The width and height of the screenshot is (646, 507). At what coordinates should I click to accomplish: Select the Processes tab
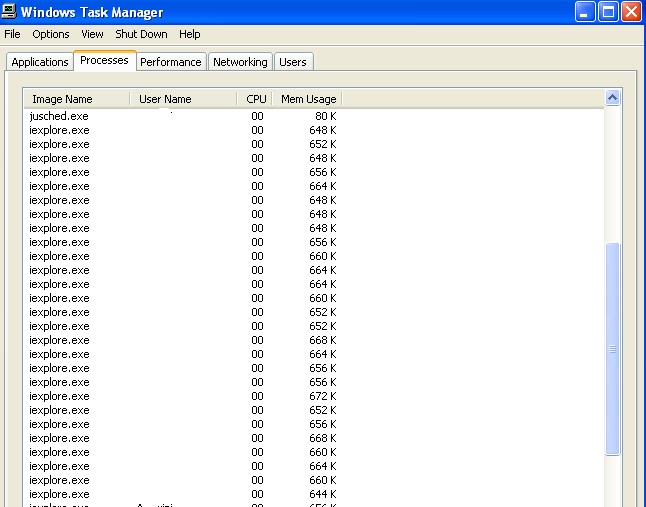[x=104, y=60]
